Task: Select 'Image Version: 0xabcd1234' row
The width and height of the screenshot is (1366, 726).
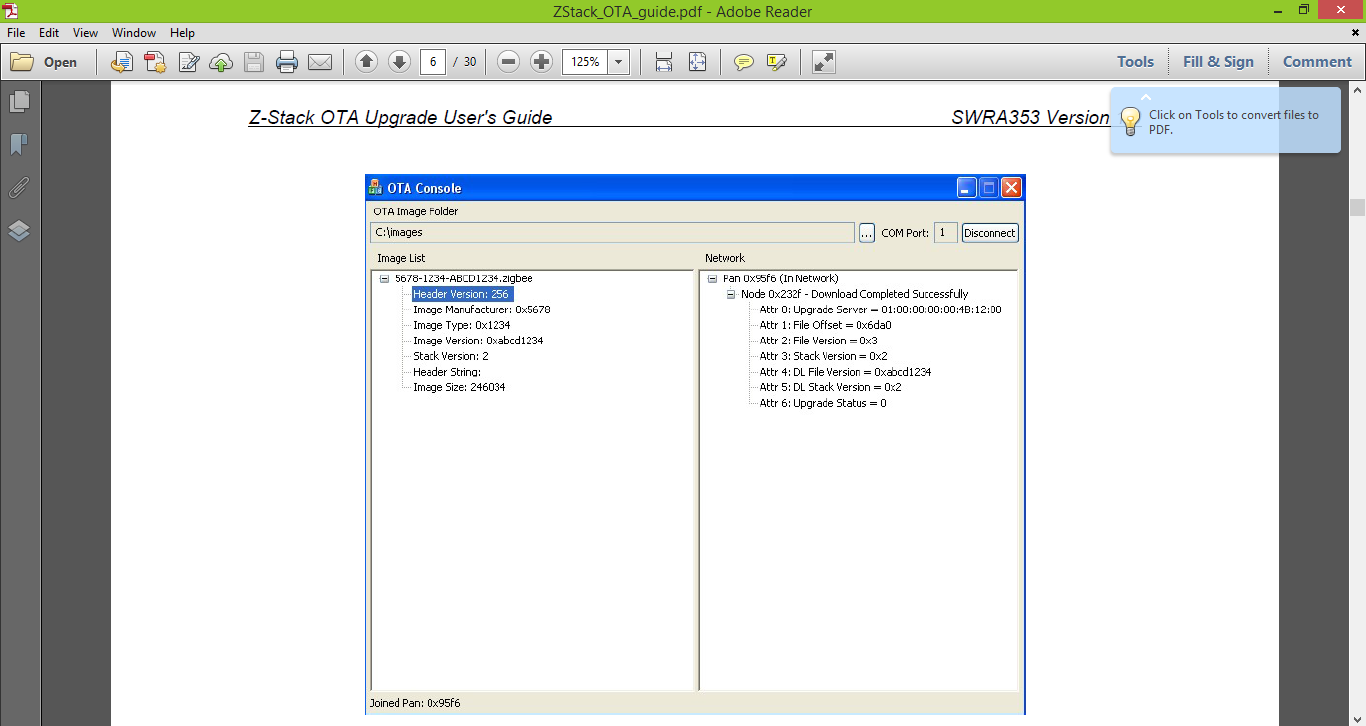Action: [x=478, y=341]
